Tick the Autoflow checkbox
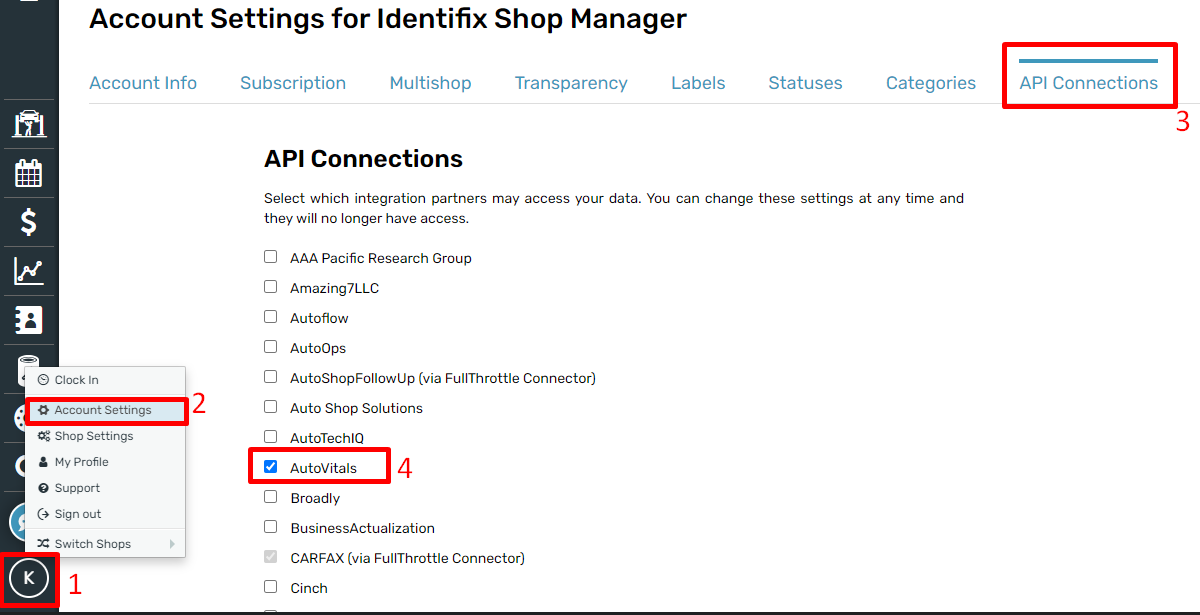The width and height of the screenshot is (1200, 615). click(x=270, y=317)
